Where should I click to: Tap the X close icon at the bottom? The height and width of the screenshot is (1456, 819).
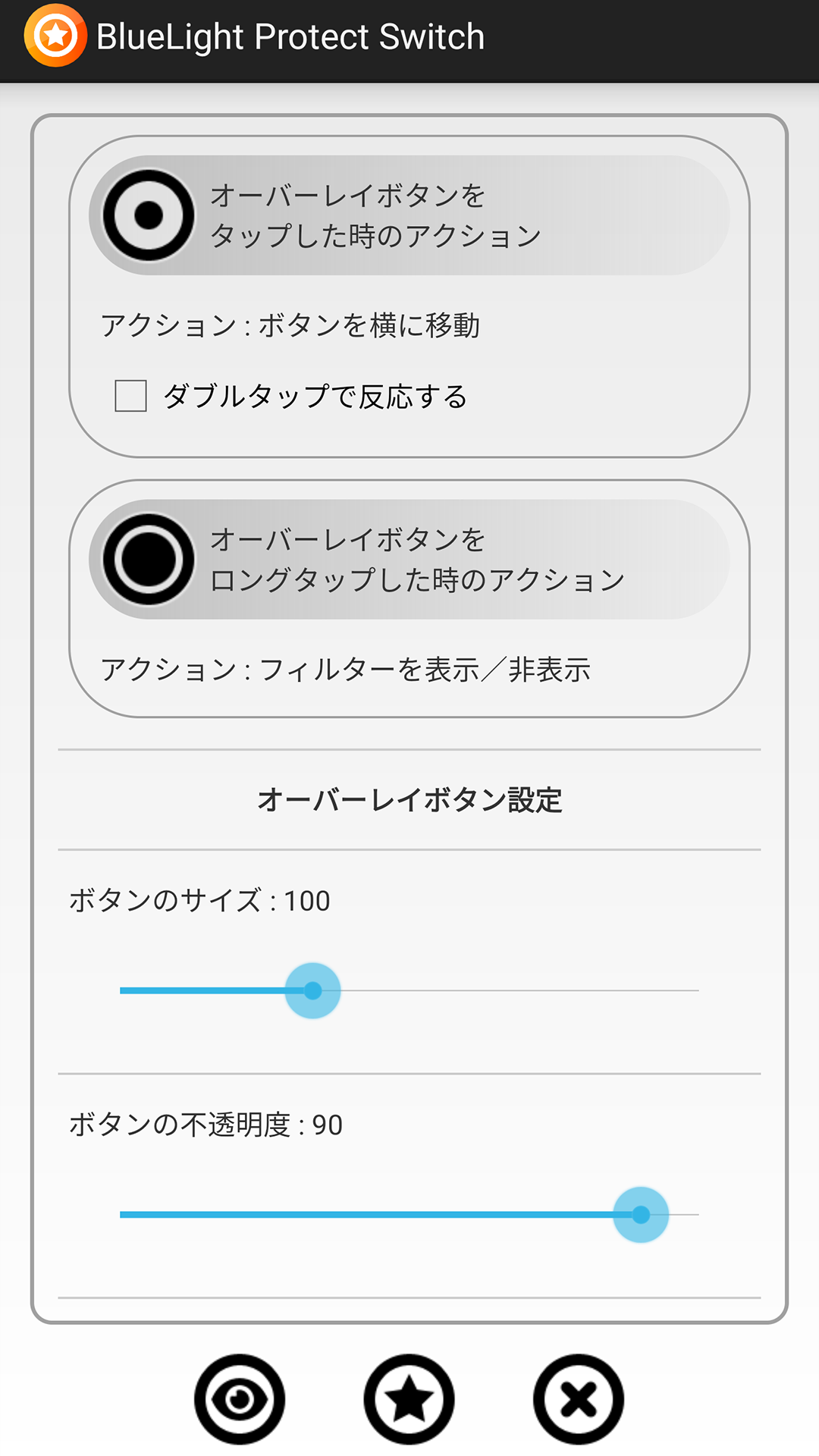[x=579, y=1399]
